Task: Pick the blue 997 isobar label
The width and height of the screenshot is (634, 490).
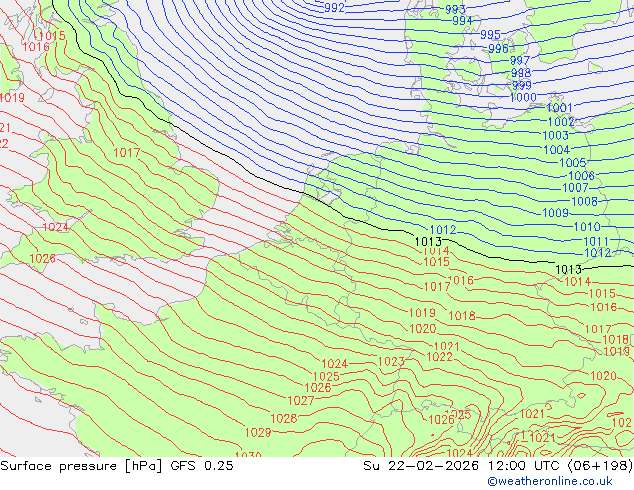Action: point(520,61)
